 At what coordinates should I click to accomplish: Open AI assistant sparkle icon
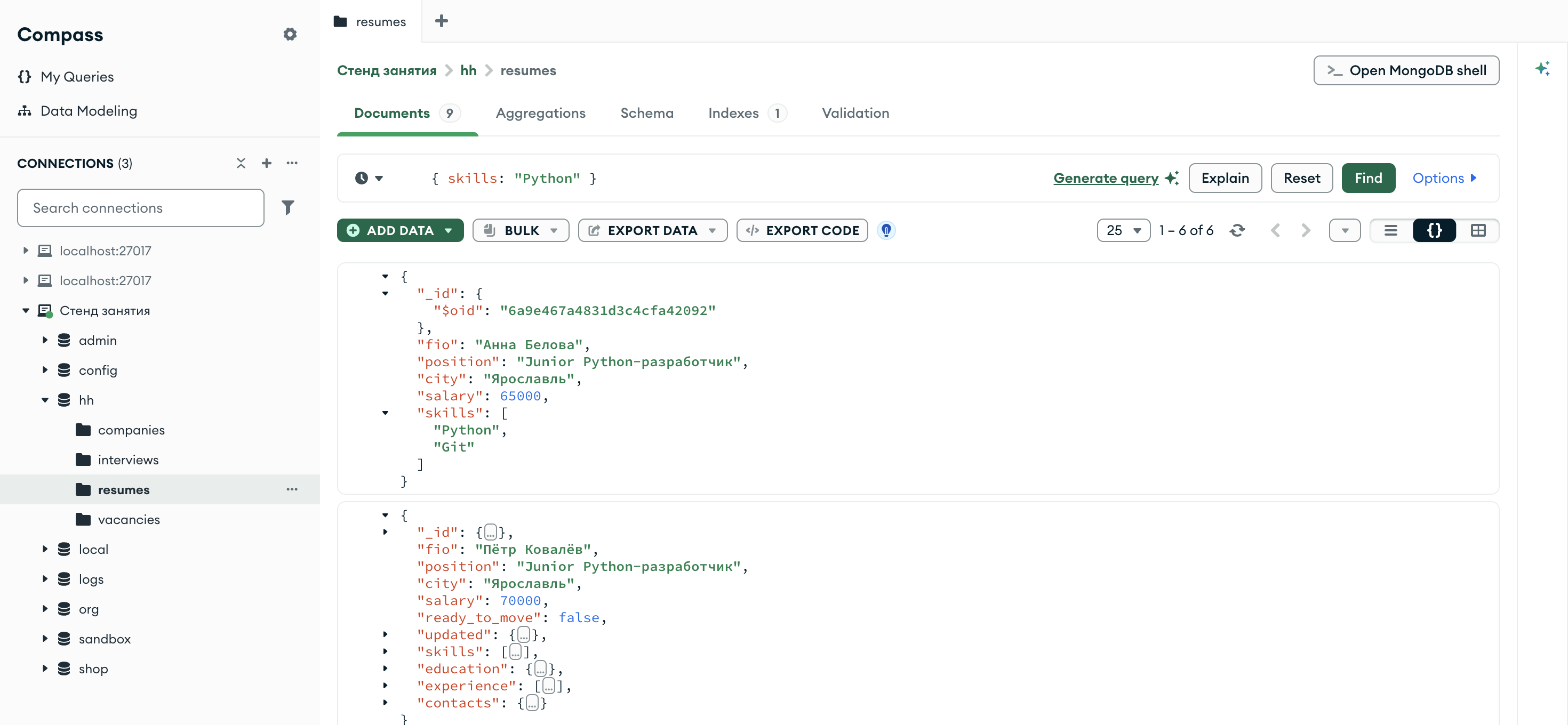[x=1542, y=69]
